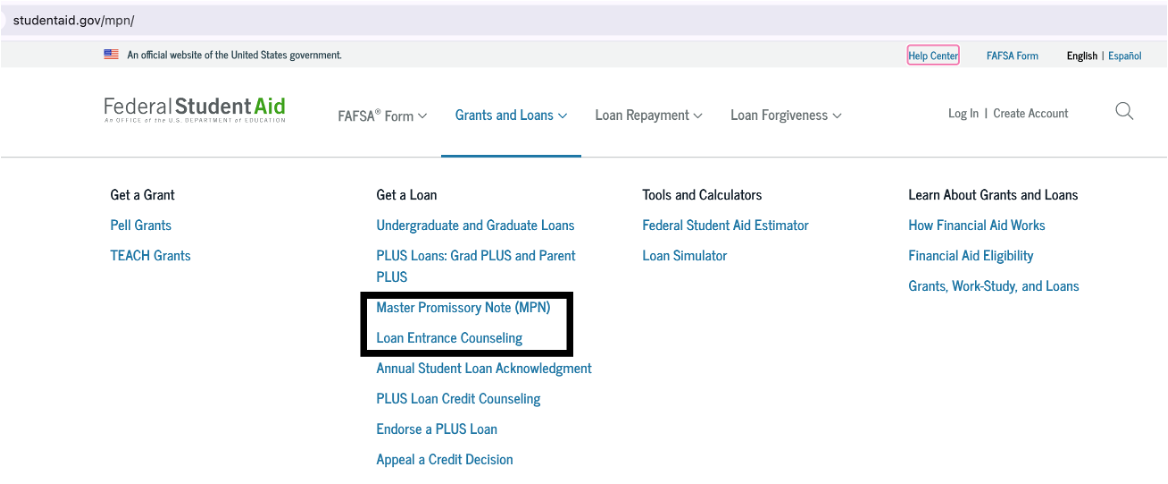
Task: Click the Log In link
Action: click(x=963, y=113)
